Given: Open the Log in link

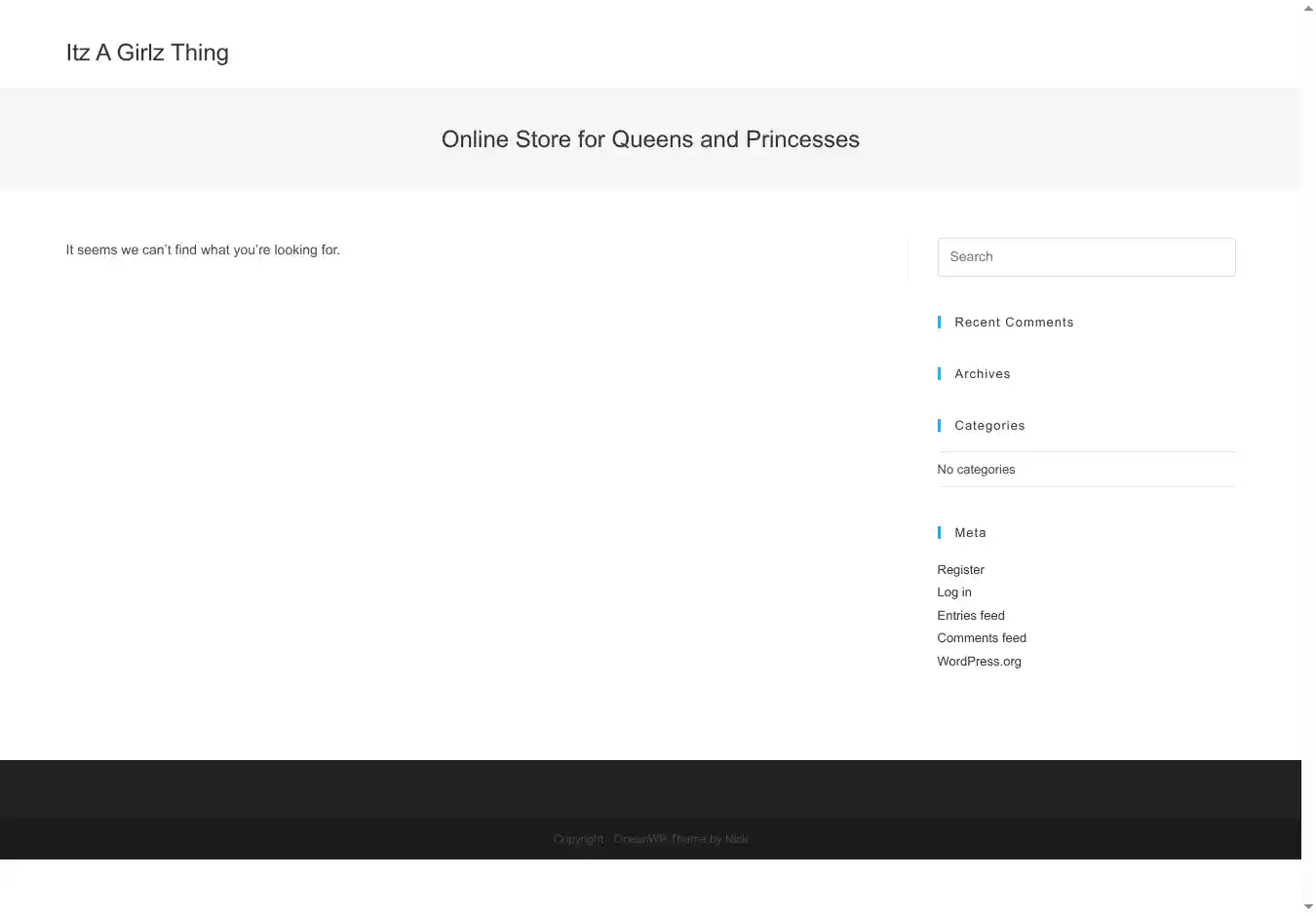Looking at the screenshot, I should (x=953, y=592).
